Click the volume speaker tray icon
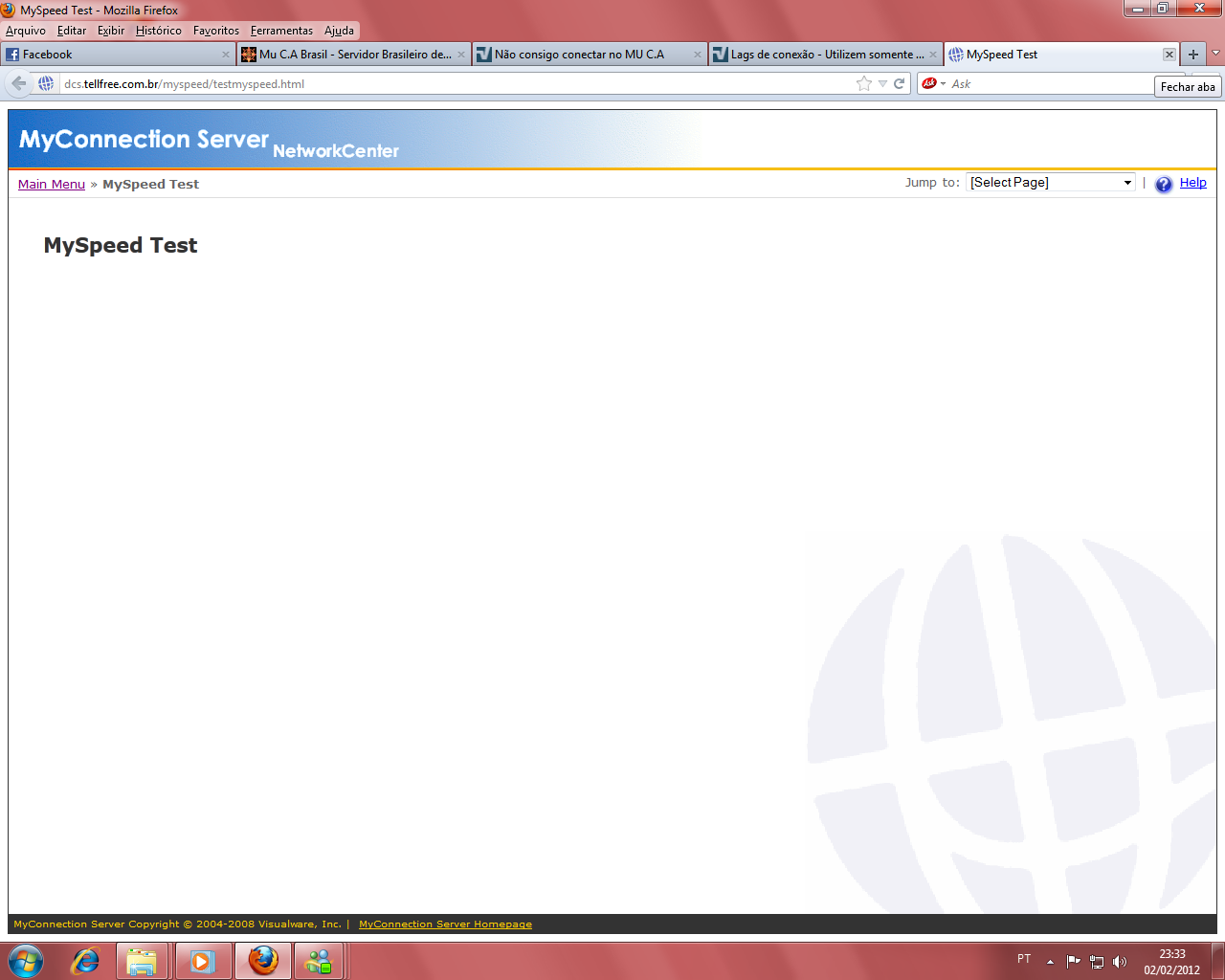The image size is (1225, 980). [x=1120, y=962]
